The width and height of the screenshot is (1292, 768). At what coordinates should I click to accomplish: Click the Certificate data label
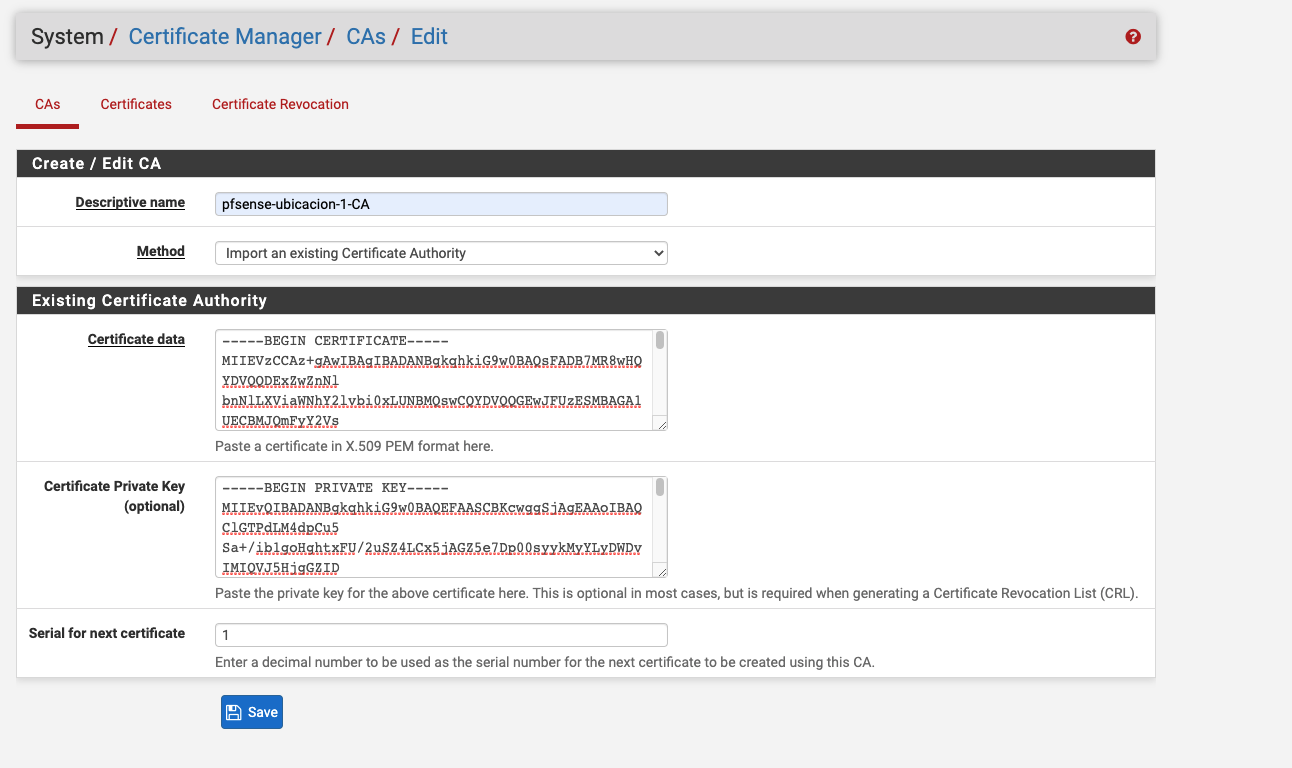[x=136, y=339]
